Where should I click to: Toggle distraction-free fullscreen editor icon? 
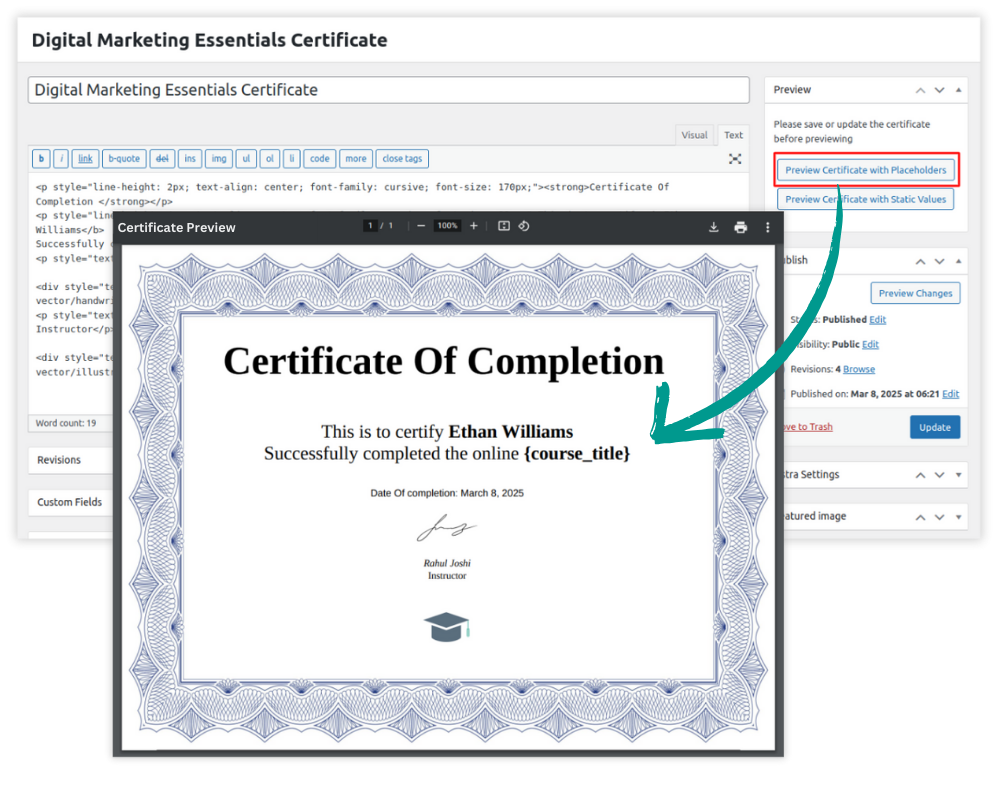pyautogui.click(x=735, y=158)
